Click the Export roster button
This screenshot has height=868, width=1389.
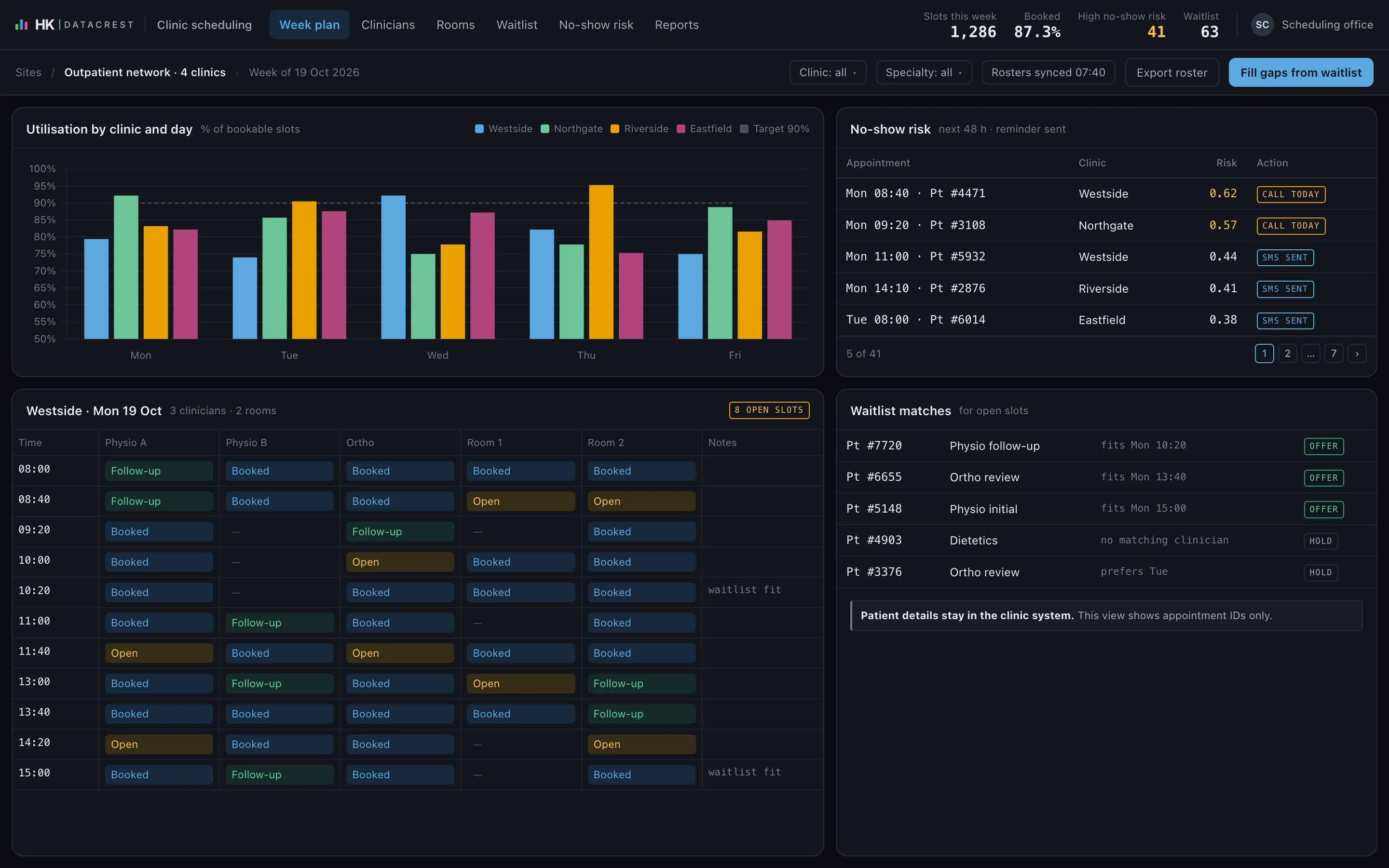point(1171,72)
